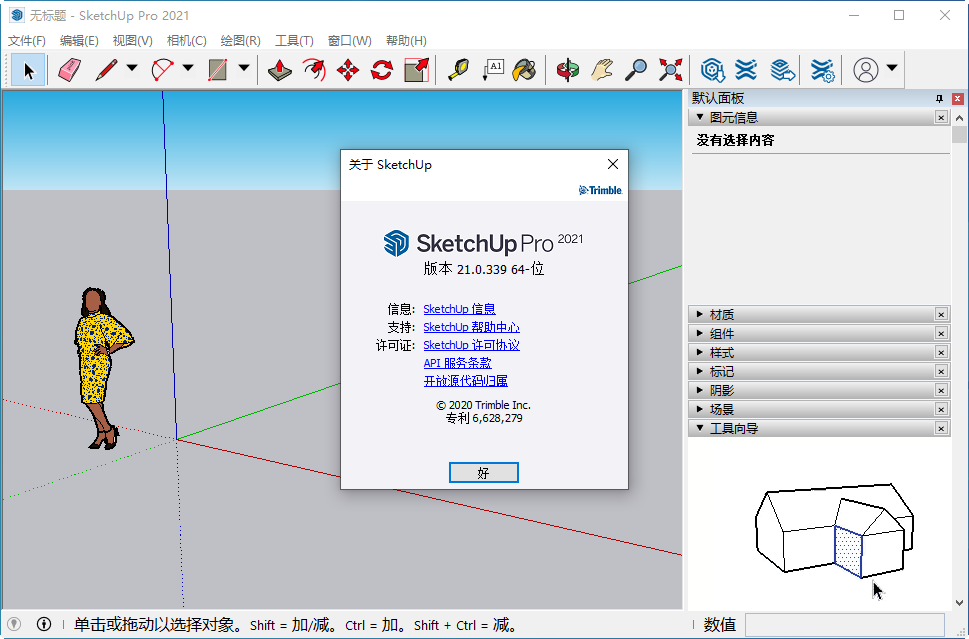
Task: Click the Zoom Extents icon
Action: tap(669, 70)
